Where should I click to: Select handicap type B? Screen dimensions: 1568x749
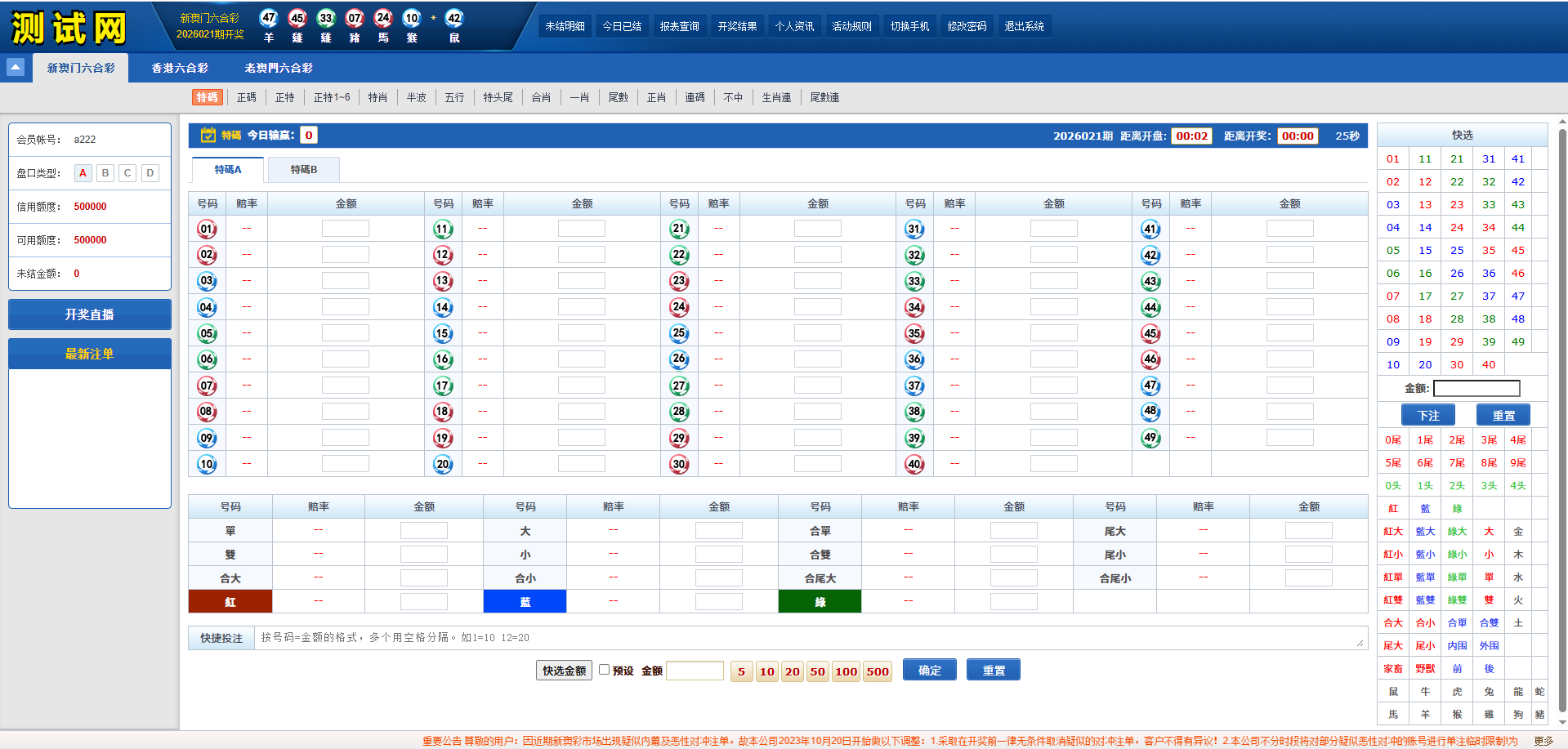tap(105, 173)
